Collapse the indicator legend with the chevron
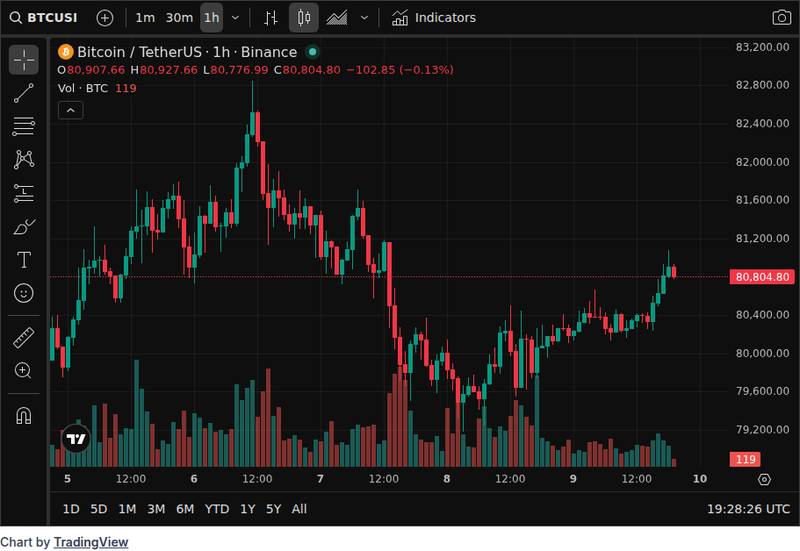This screenshot has width=800, height=551. (70, 110)
